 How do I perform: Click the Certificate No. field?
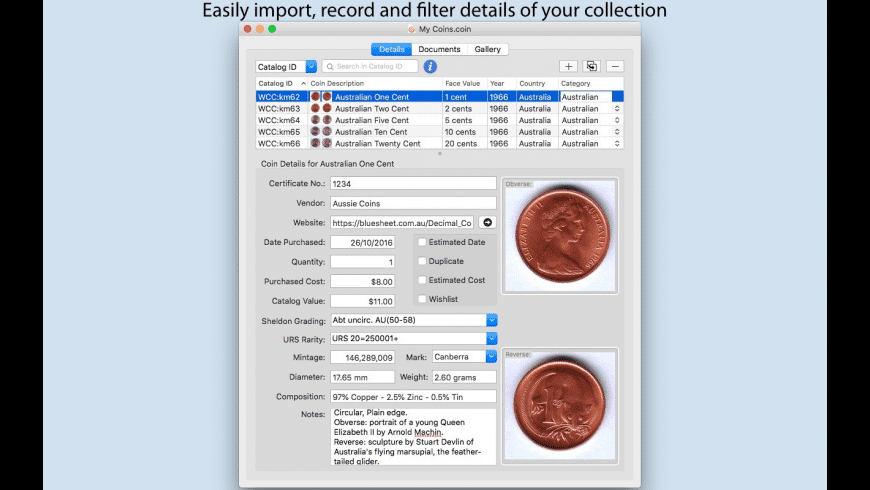point(413,184)
